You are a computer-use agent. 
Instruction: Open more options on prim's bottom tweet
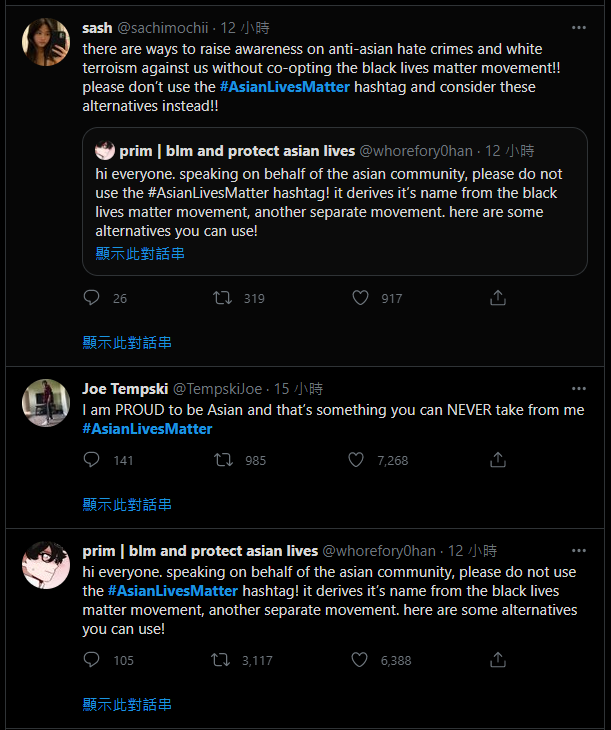[579, 551]
